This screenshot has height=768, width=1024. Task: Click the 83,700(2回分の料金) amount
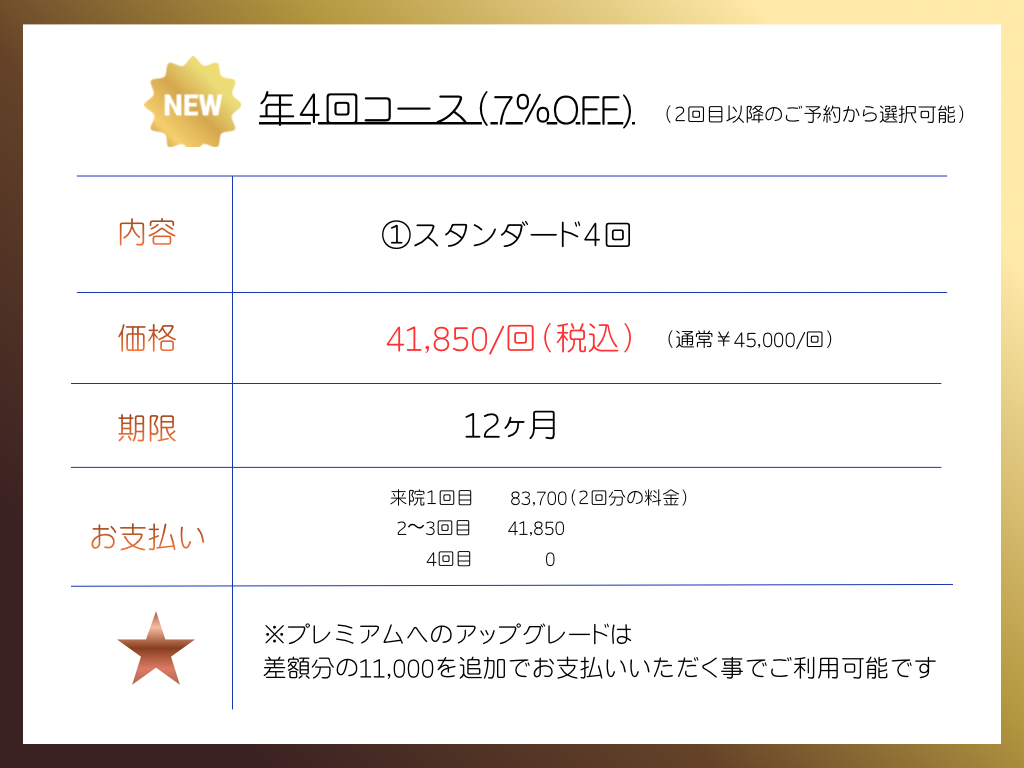click(x=599, y=498)
